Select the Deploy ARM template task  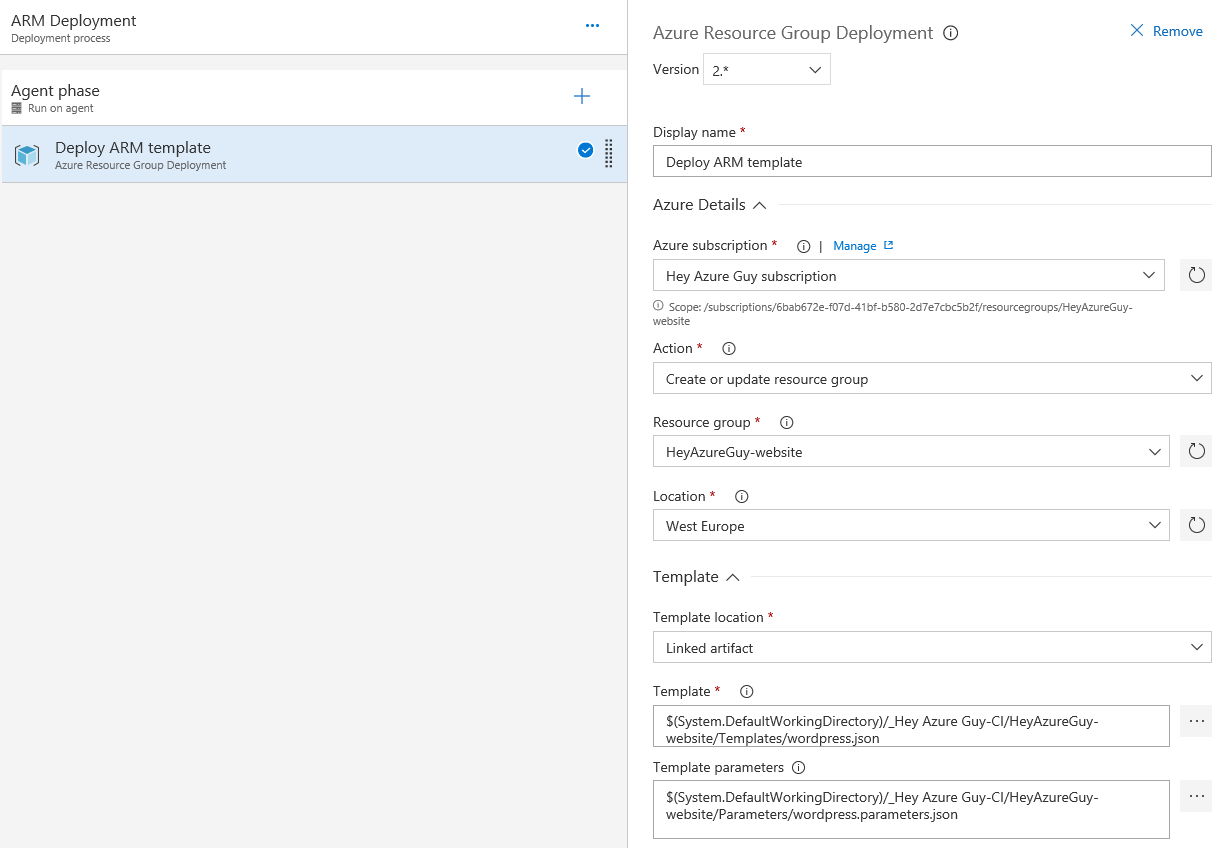click(x=314, y=154)
